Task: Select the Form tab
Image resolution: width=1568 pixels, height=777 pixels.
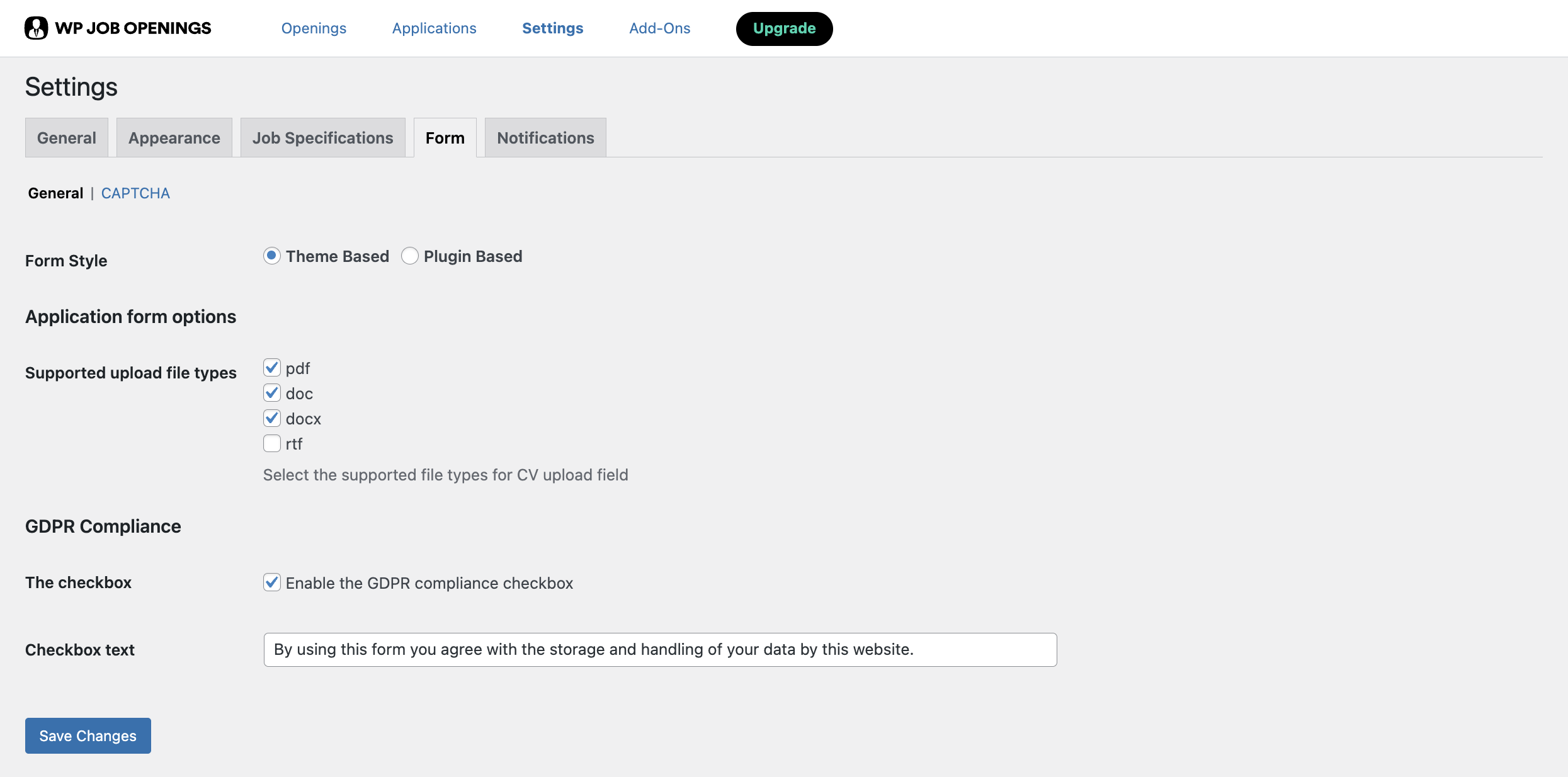Action: (x=445, y=138)
